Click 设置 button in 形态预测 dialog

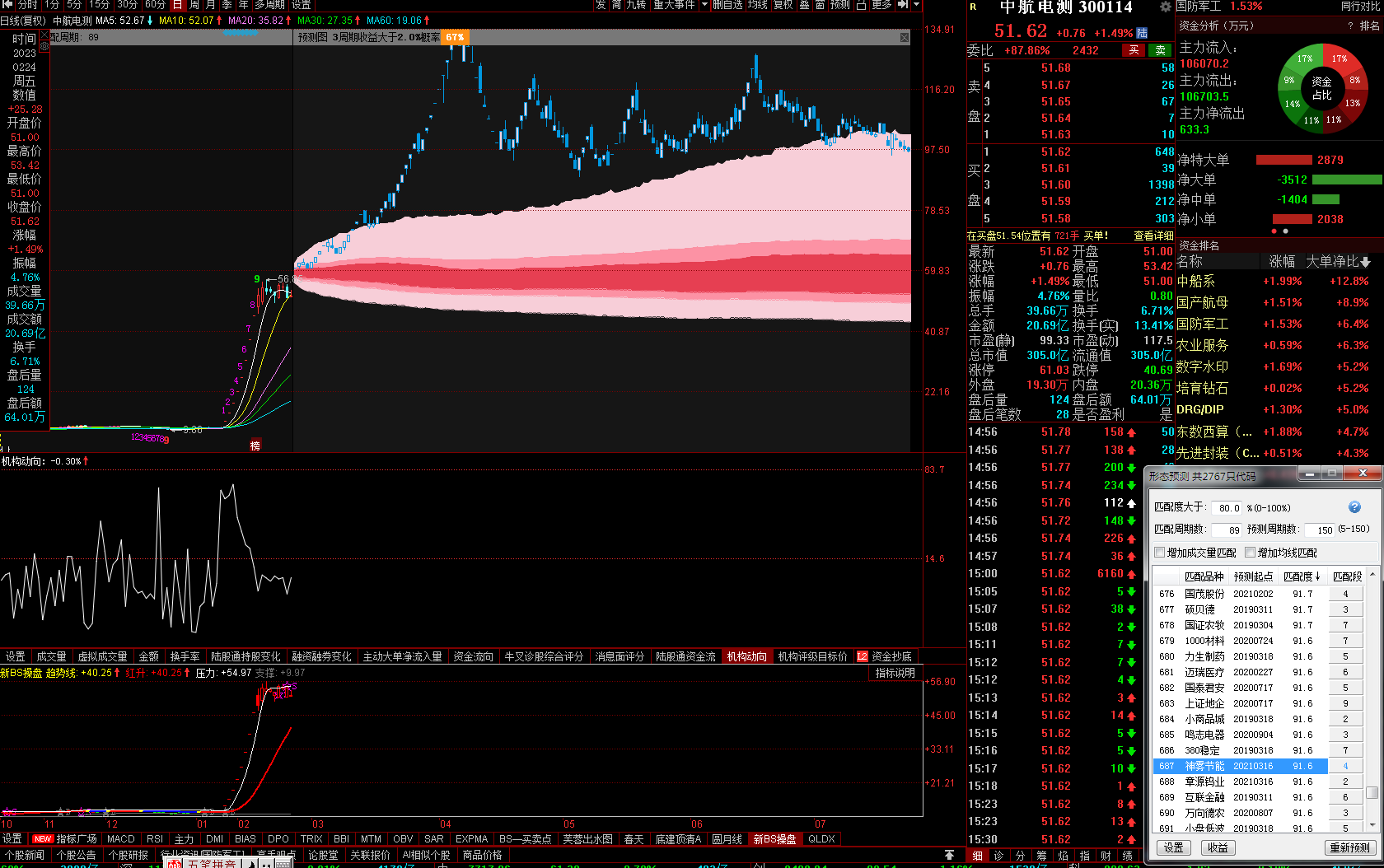(1174, 847)
